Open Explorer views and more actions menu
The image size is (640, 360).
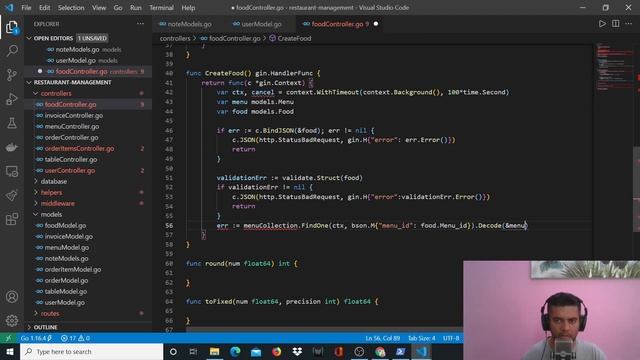140,24
